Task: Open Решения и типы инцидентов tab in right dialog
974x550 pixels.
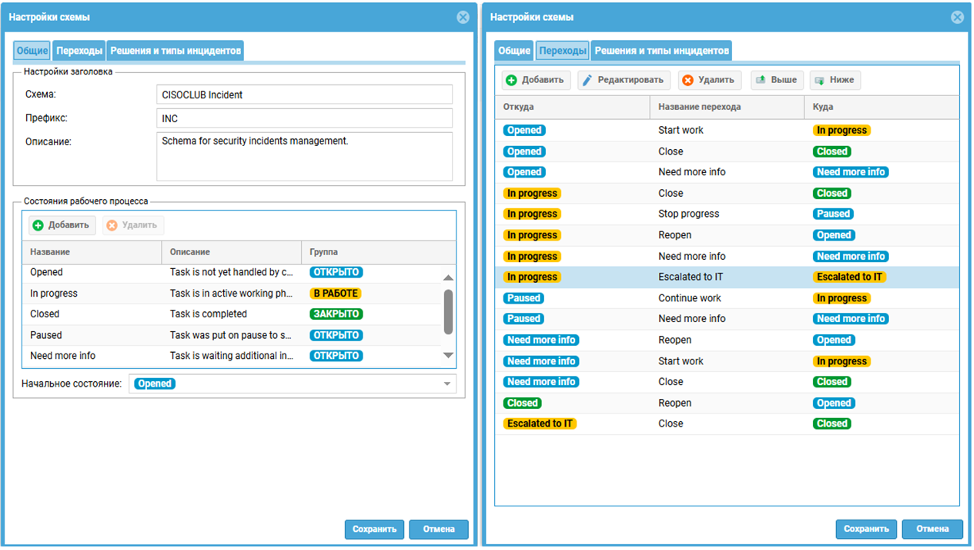Action: pos(661,51)
